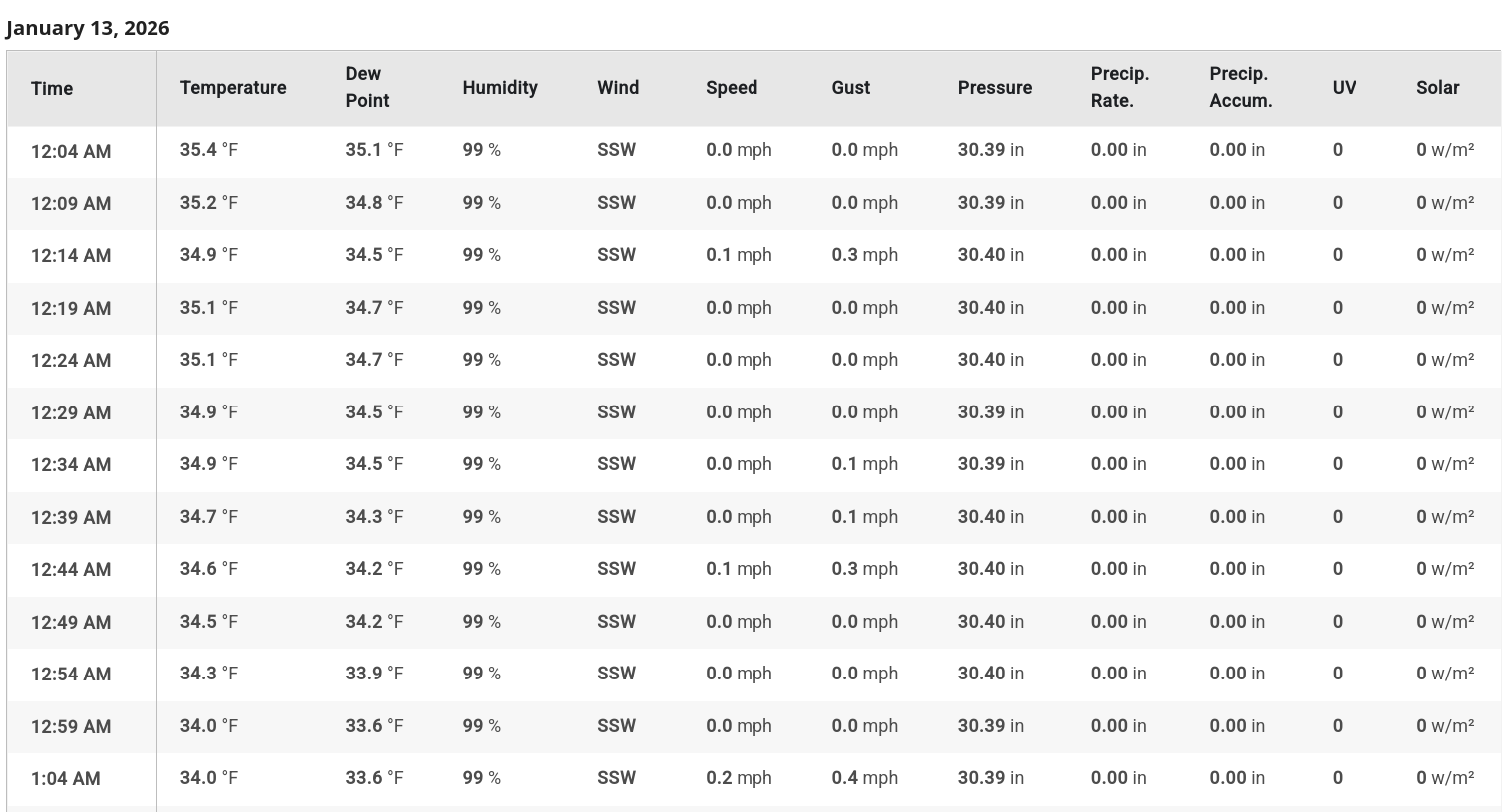Viewport: 1507px width, 812px height.
Task: Select the Dew Point column header
Action: (x=367, y=88)
